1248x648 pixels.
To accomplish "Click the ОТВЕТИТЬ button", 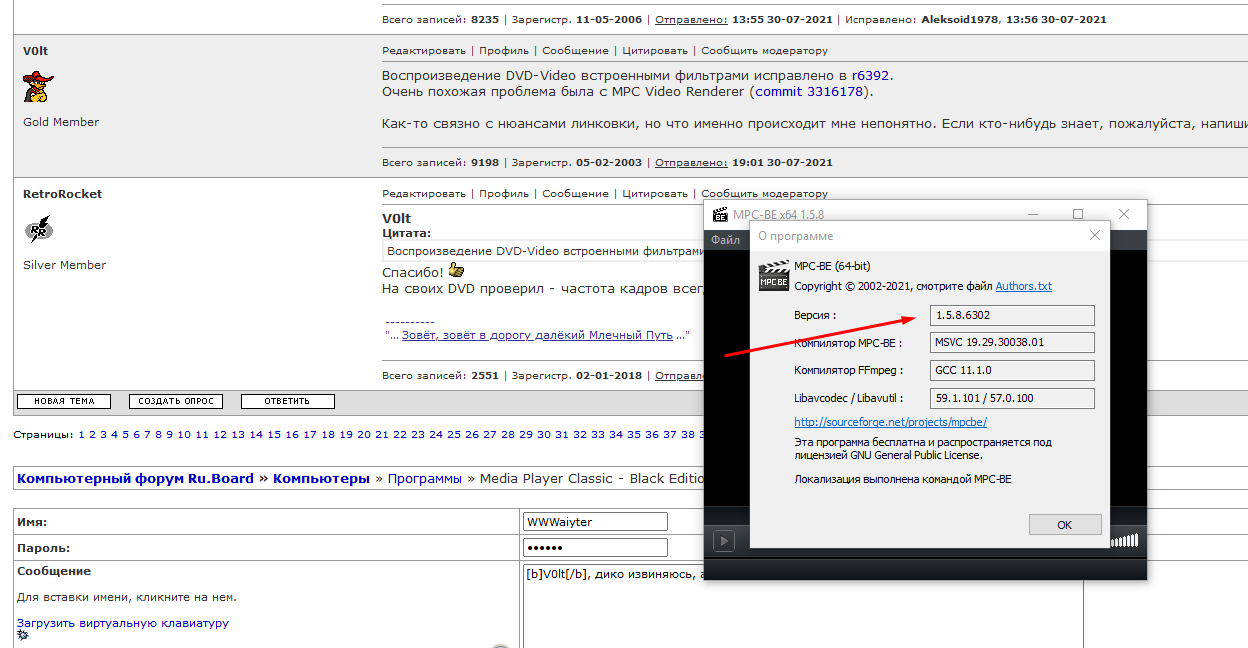I will click(287, 401).
